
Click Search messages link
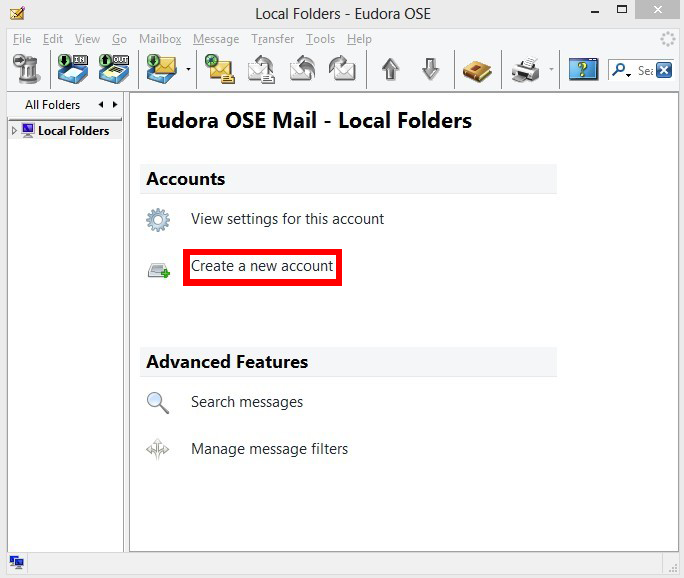coord(247,402)
